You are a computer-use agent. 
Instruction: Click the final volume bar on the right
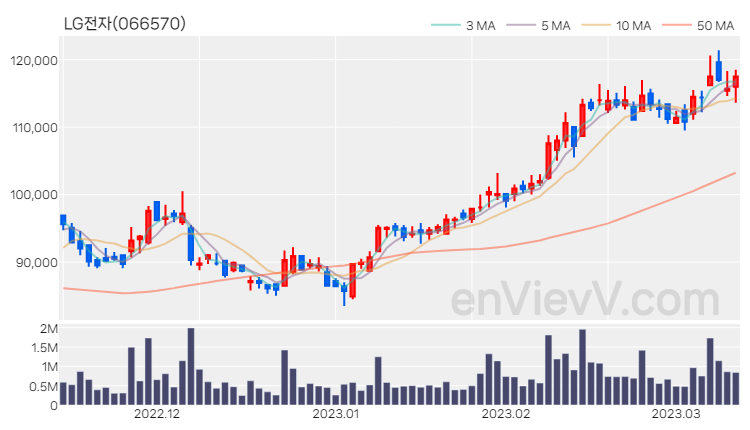[x=736, y=389]
